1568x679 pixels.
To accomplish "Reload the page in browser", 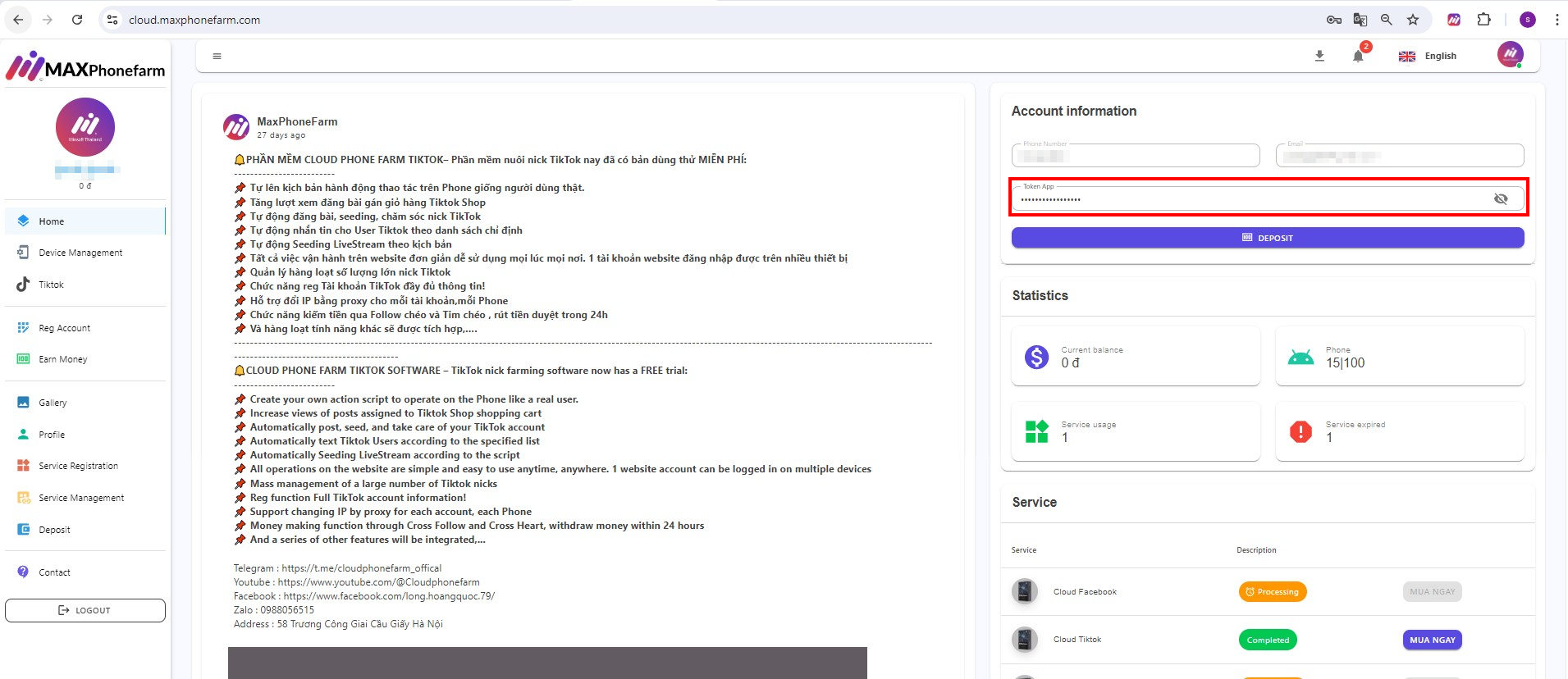I will coord(77,20).
